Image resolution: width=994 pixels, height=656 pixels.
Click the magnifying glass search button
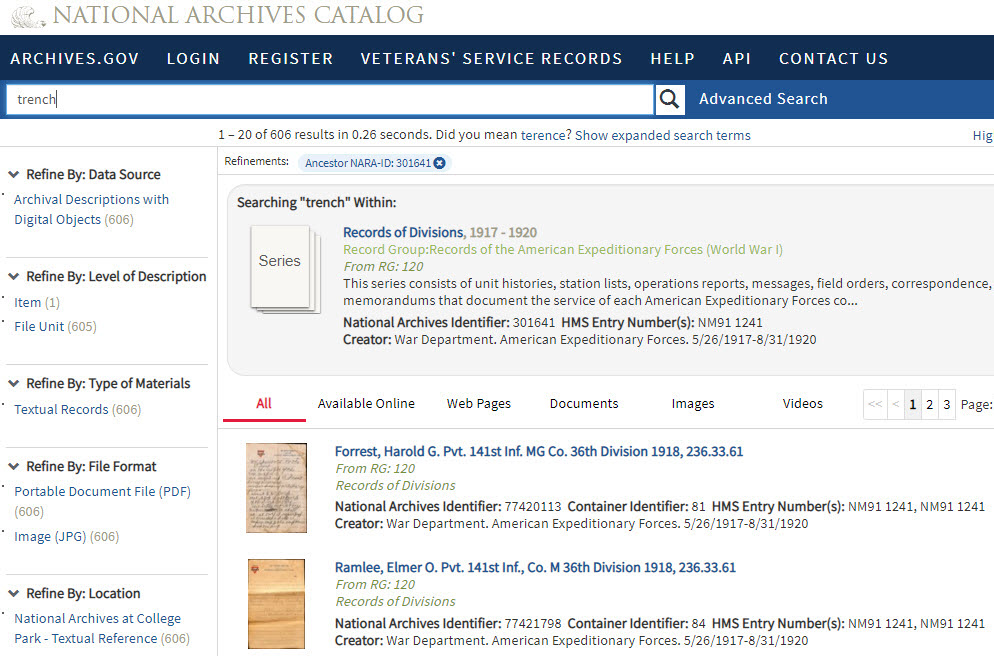[x=669, y=99]
